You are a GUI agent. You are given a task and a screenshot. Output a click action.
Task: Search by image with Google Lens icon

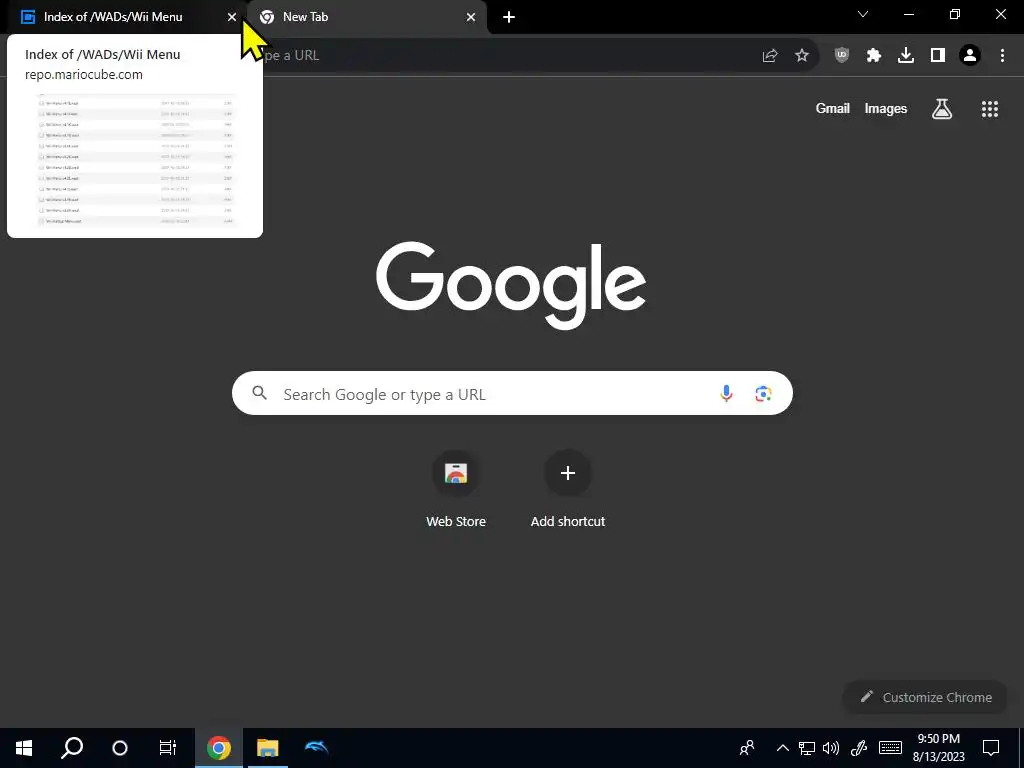click(x=763, y=393)
